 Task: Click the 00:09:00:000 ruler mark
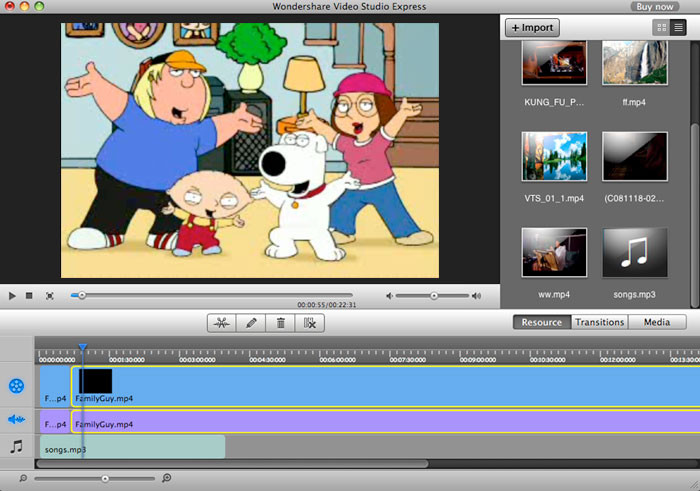(478, 359)
